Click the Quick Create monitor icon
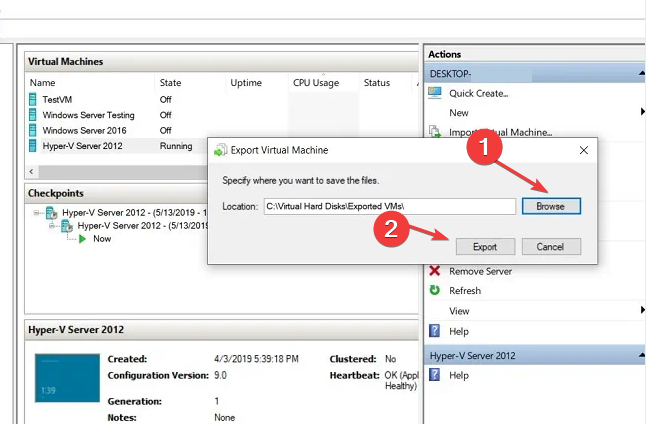 pyautogui.click(x=435, y=93)
